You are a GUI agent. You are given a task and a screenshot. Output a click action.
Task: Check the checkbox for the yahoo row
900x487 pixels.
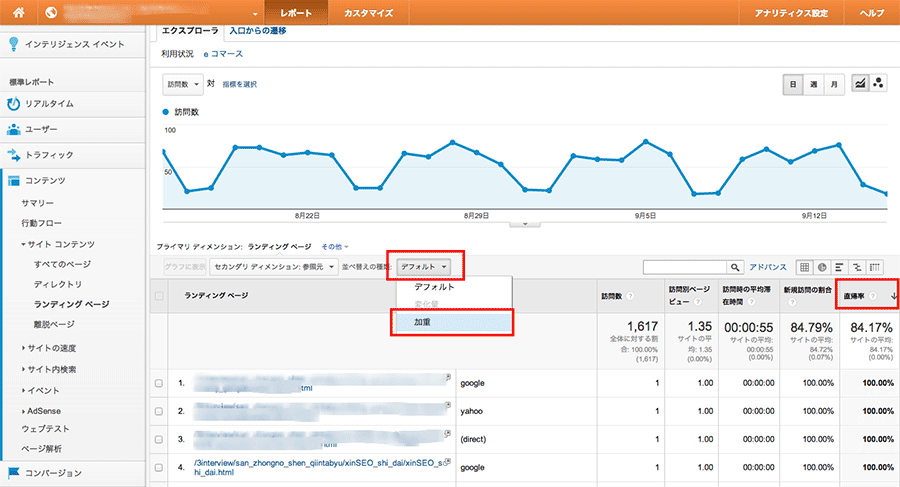click(x=159, y=410)
